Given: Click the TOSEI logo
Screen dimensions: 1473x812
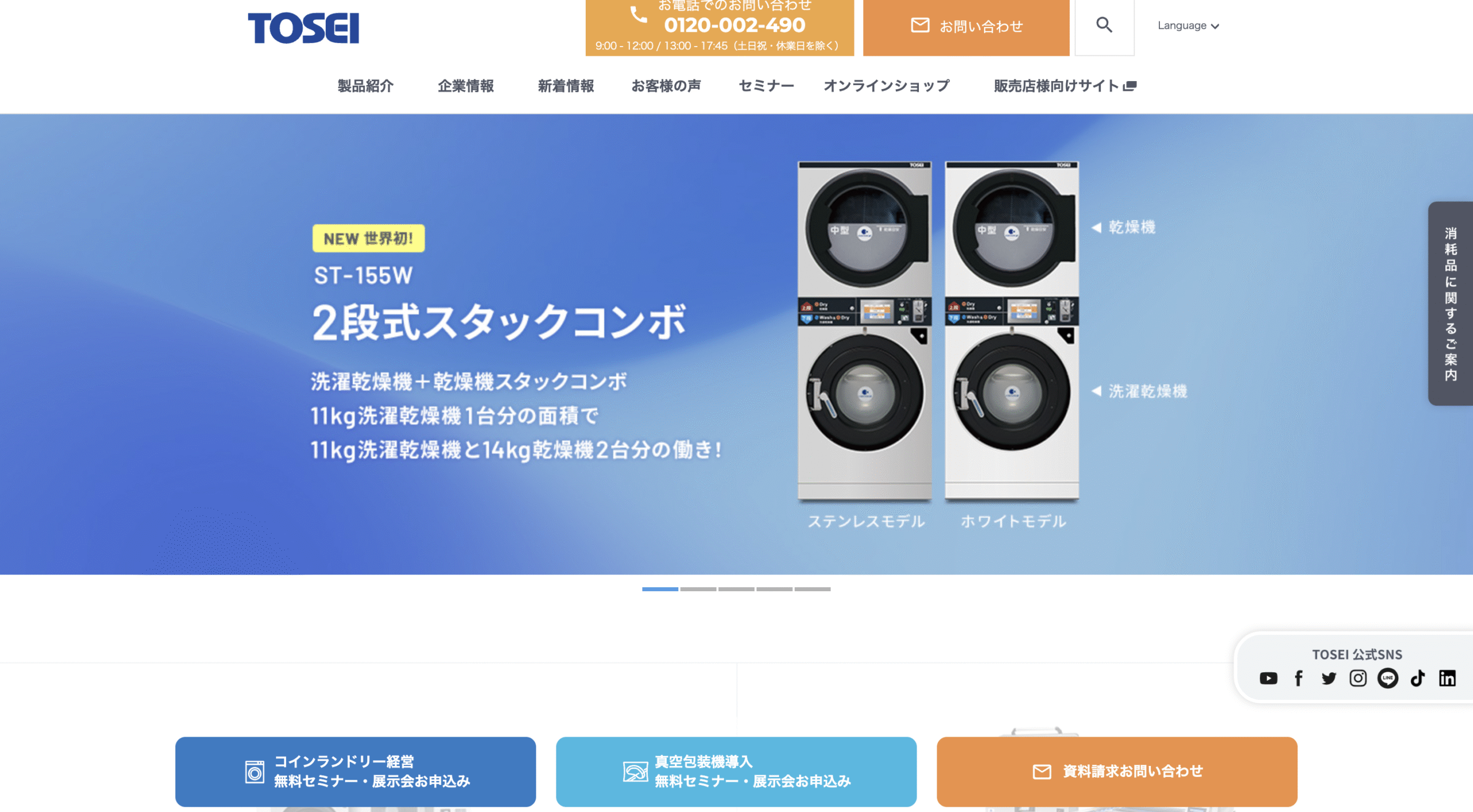Looking at the screenshot, I should click(303, 28).
